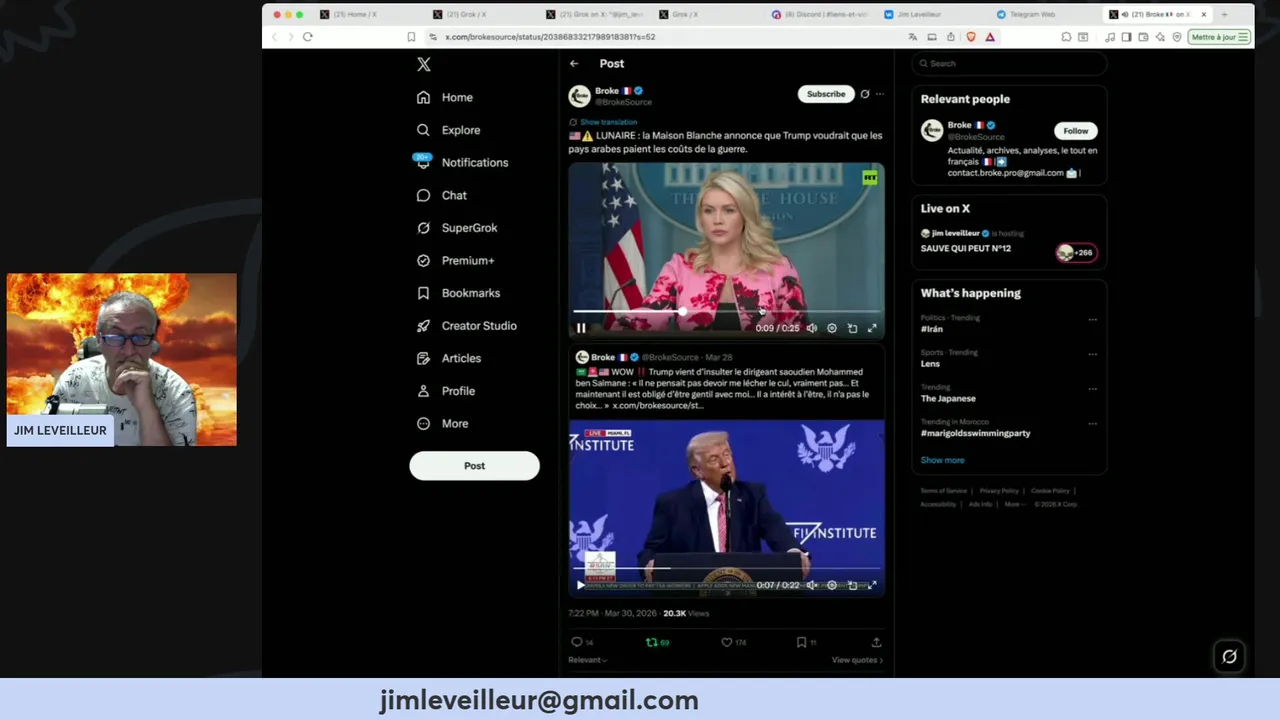Pause the White House briefing video
The image size is (1280, 720).
pos(581,328)
